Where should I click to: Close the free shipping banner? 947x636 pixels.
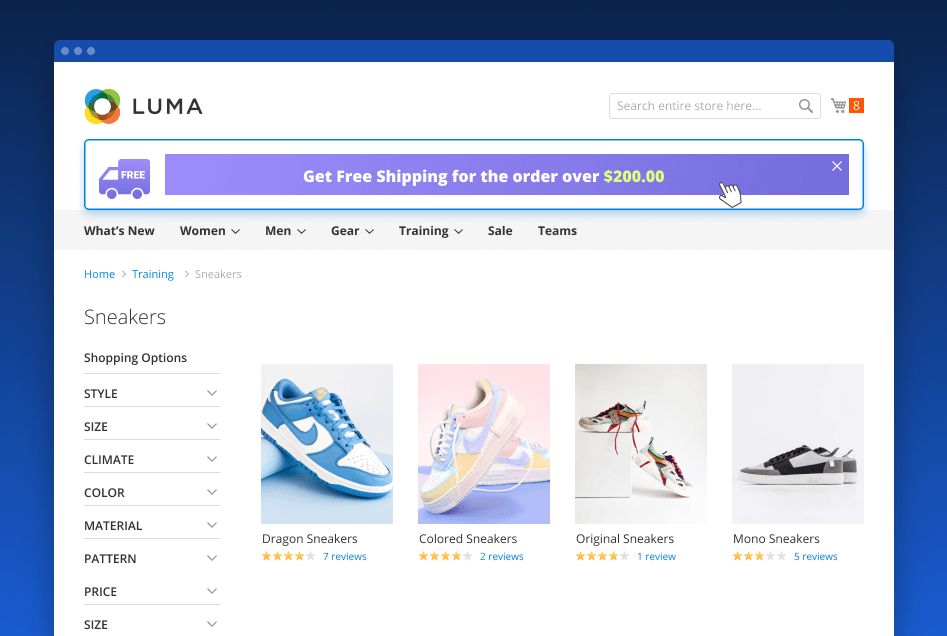tap(837, 166)
